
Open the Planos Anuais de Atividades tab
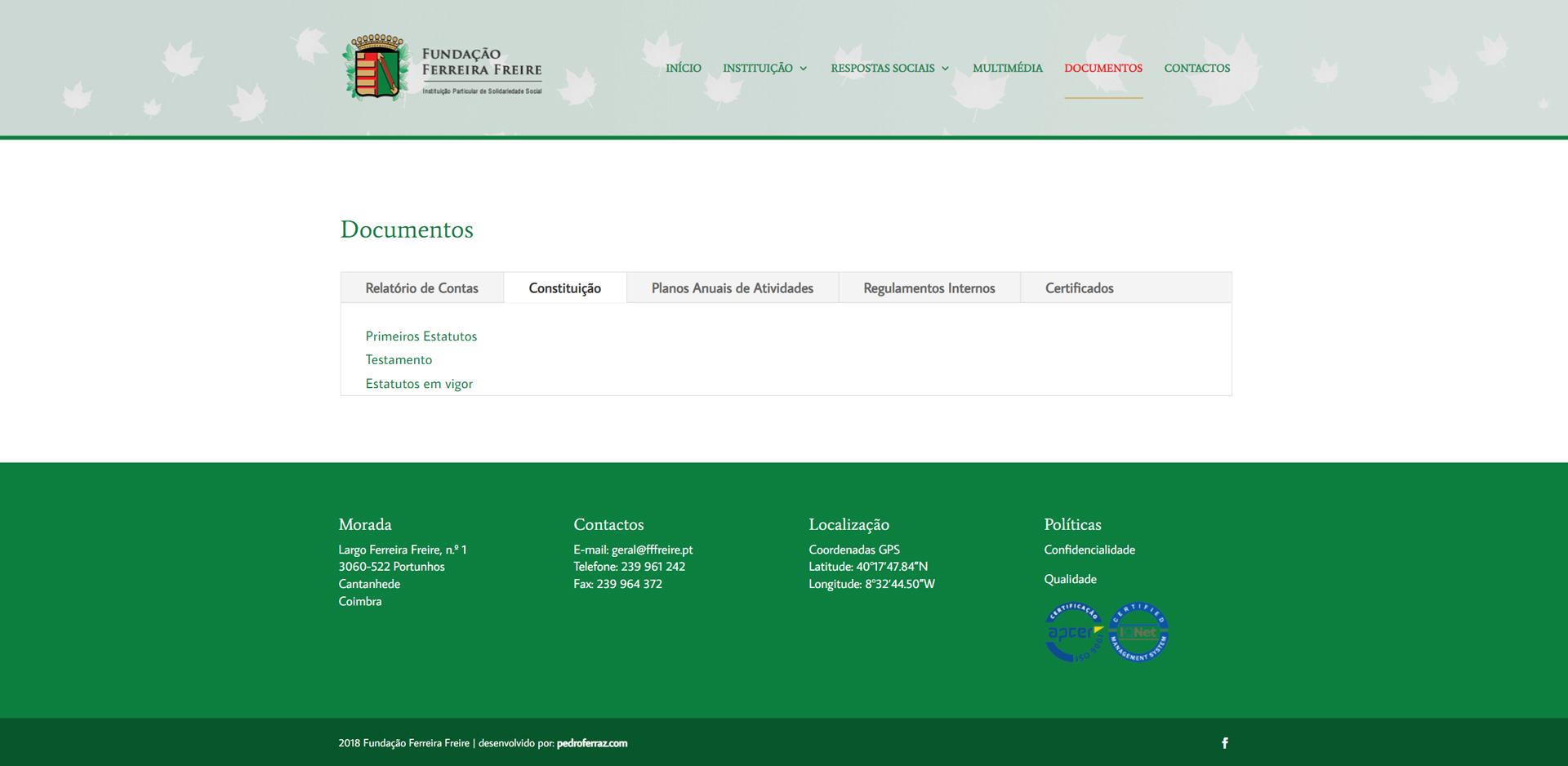[732, 288]
